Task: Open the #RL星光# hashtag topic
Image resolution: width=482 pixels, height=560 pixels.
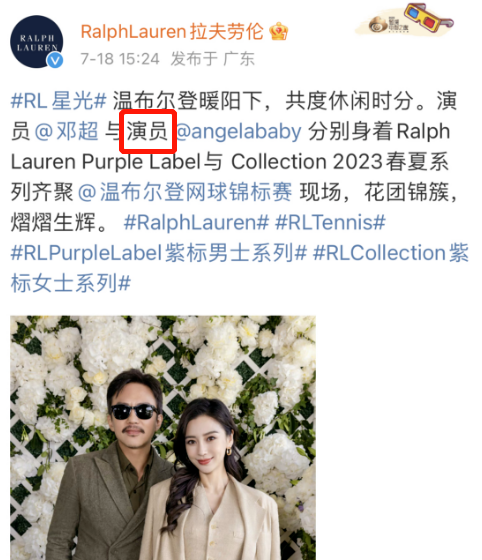Action: coord(59,100)
